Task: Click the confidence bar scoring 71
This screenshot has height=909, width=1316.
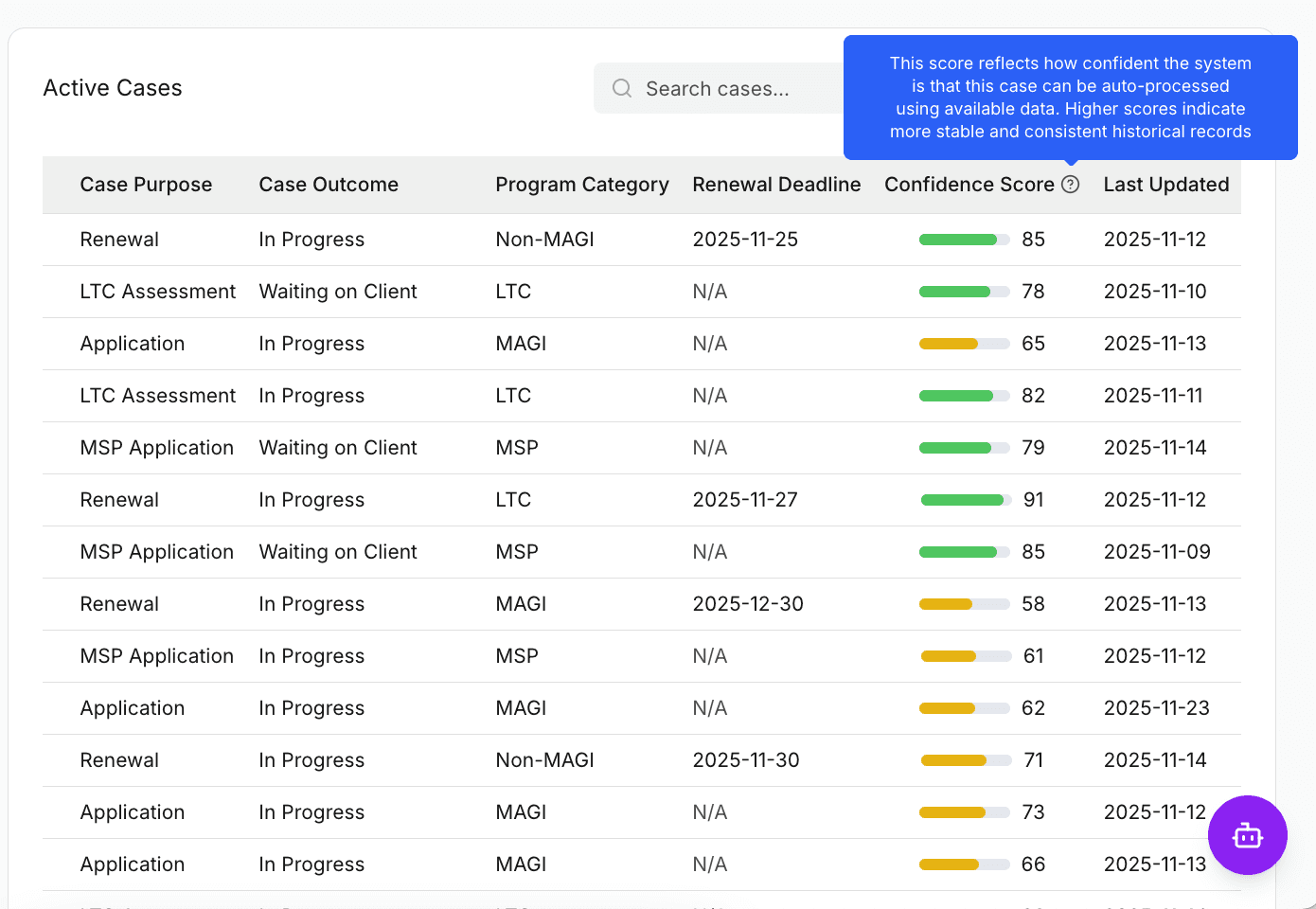Action: (x=966, y=760)
